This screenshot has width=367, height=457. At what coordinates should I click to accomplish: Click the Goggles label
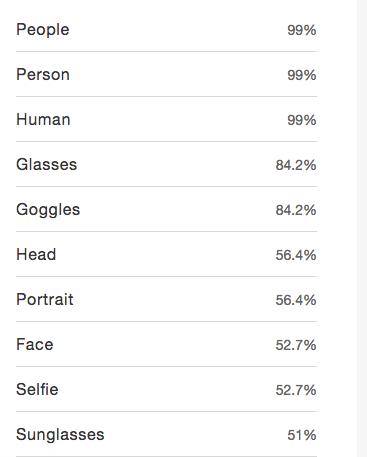click(48, 210)
